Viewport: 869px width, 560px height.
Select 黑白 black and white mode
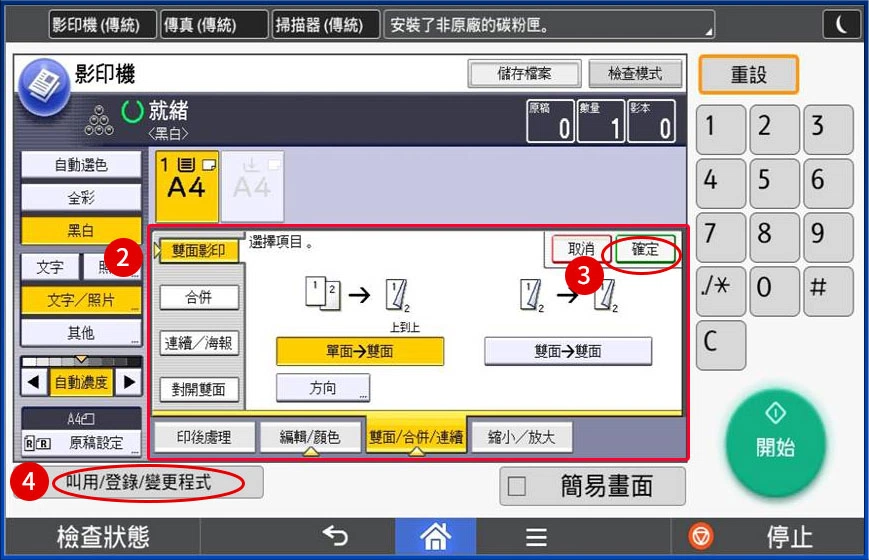pos(81,230)
